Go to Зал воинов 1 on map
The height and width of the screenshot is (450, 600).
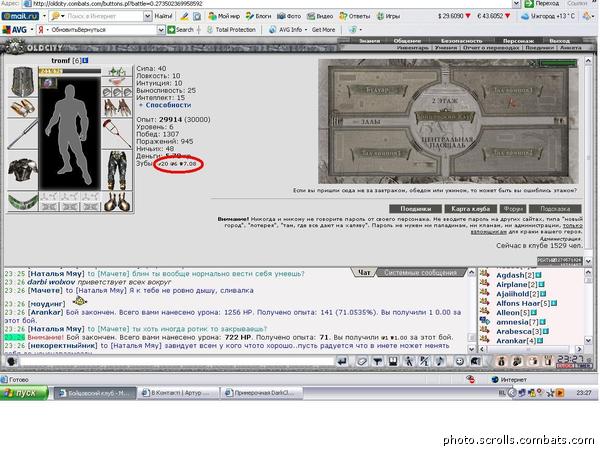coord(512,91)
